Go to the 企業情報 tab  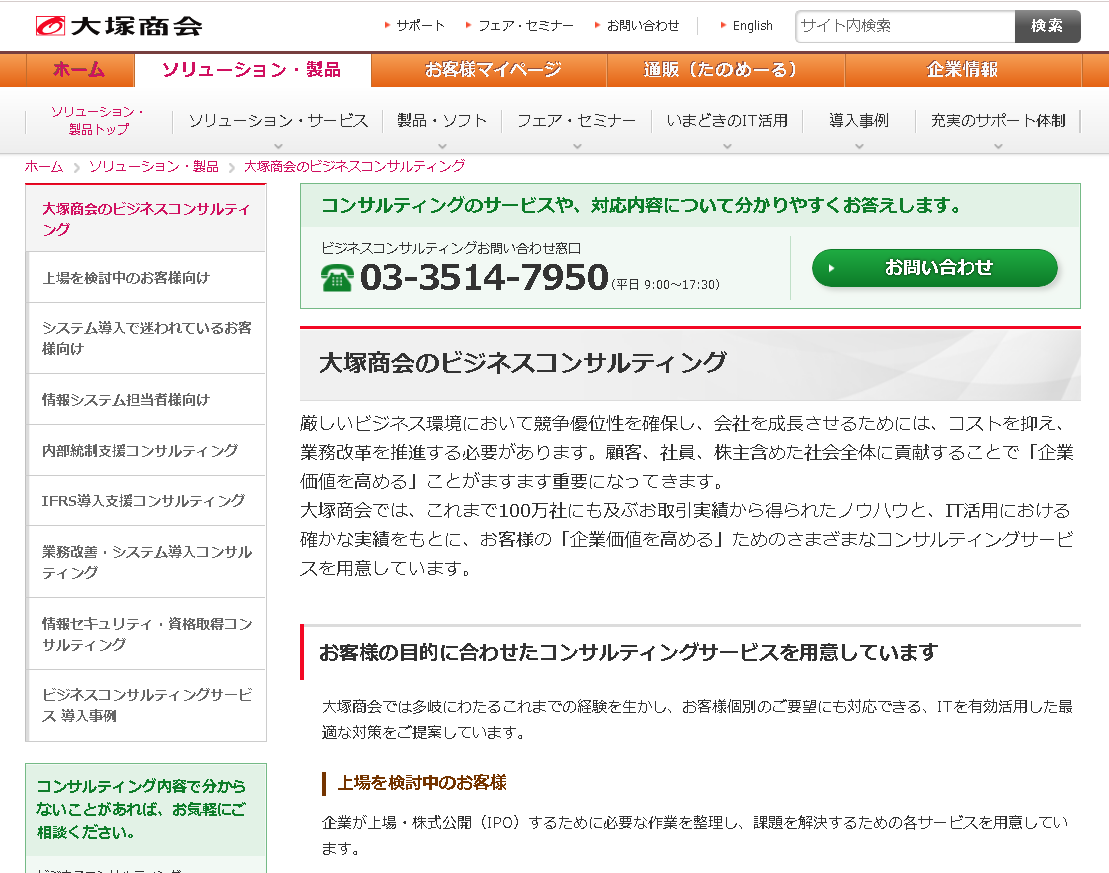(962, 70)
